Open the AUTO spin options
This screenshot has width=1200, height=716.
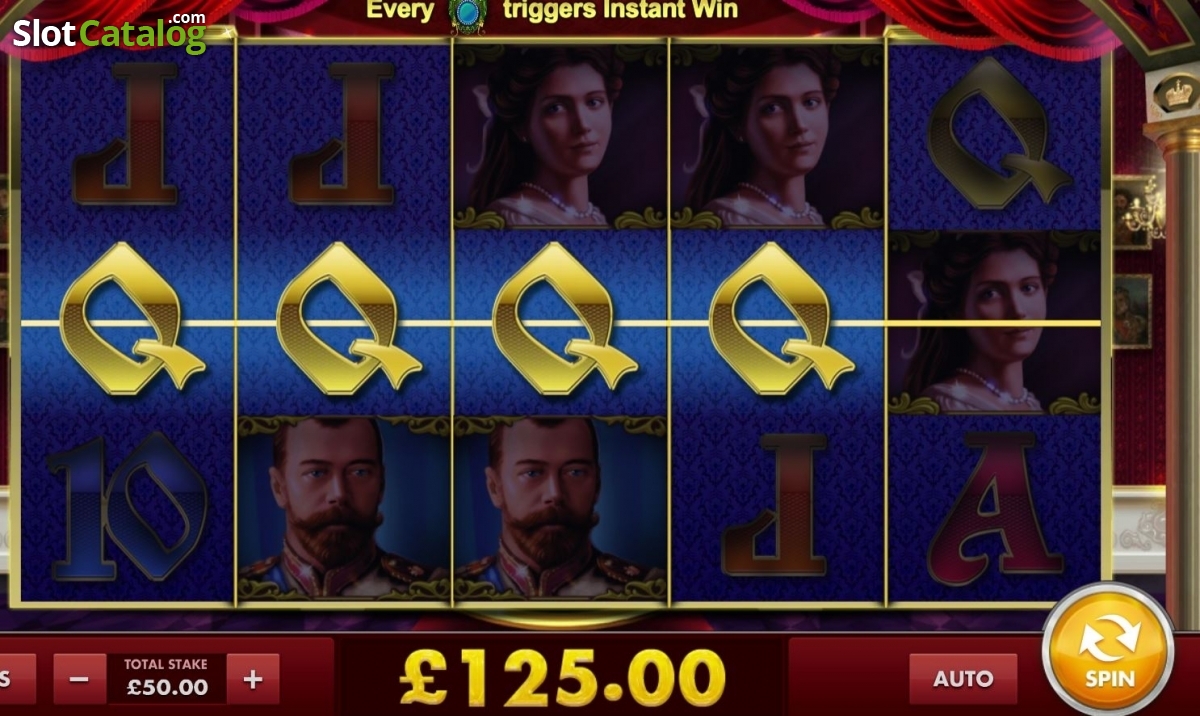963,679
